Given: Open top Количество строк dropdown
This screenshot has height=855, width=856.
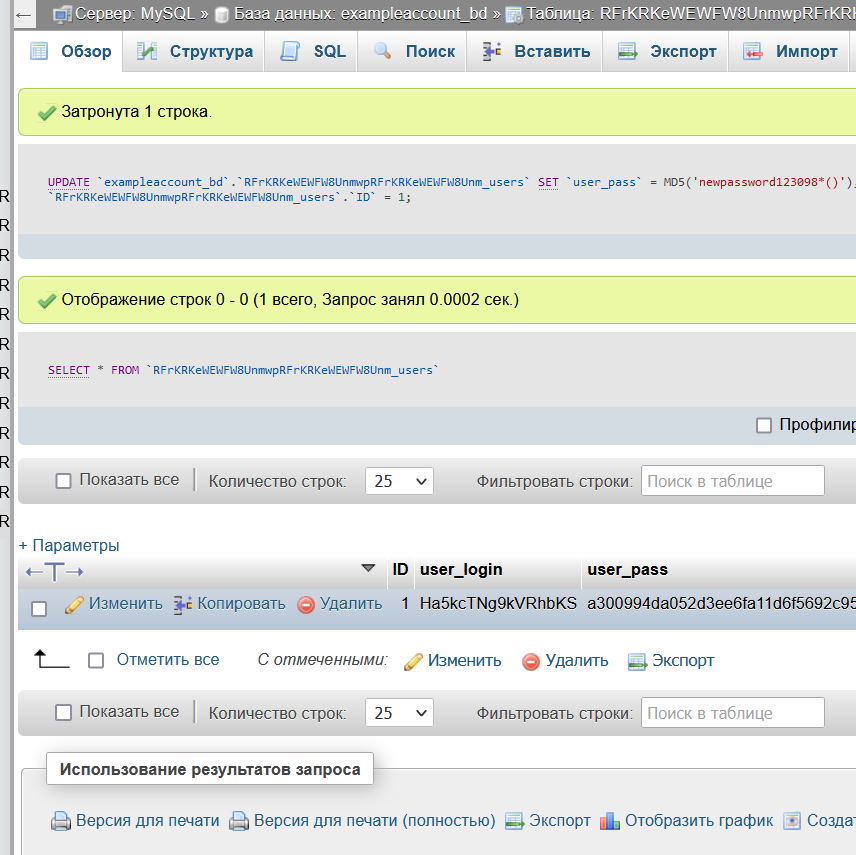Looking at the screenshot, I should coord(399,481).
